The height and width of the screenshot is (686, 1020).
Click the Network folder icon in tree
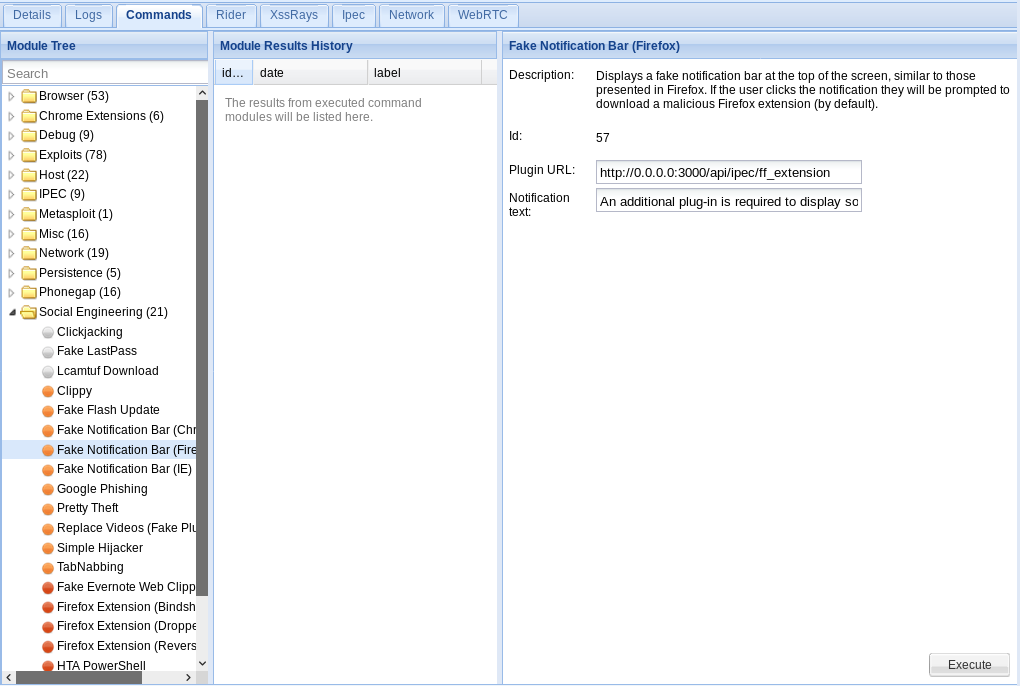click(29, 253)
